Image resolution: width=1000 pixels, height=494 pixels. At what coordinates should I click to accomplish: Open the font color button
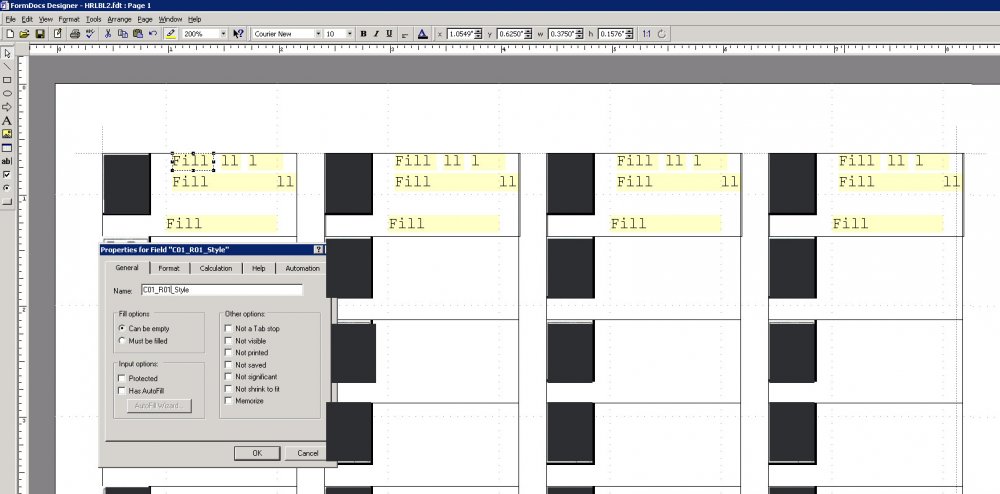coord(422,34)
